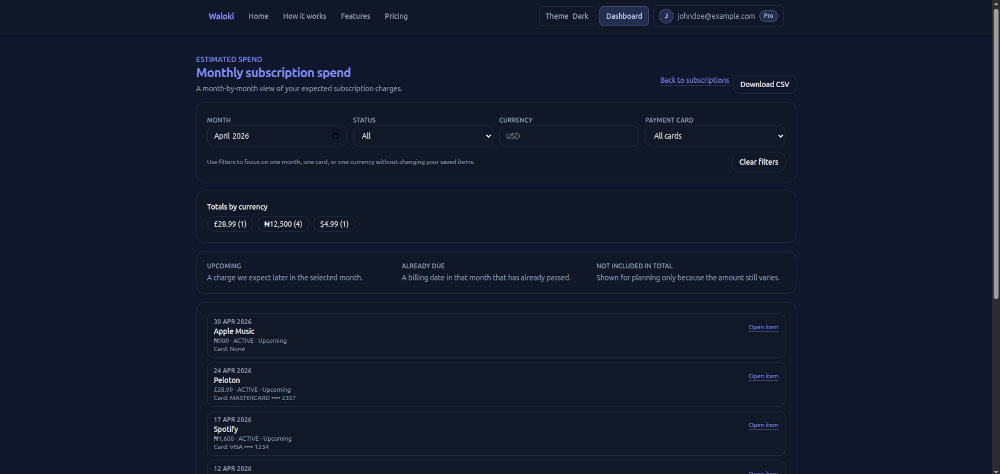The width and height of the screenshot is (1000, 474).
Task: Clear filters button
Action: click(x=758, y=162)
